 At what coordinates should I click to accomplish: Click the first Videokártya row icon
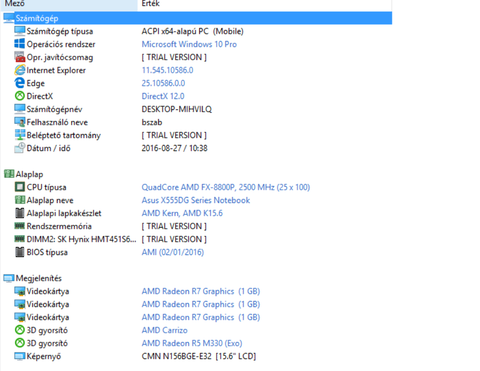(20, 291)
